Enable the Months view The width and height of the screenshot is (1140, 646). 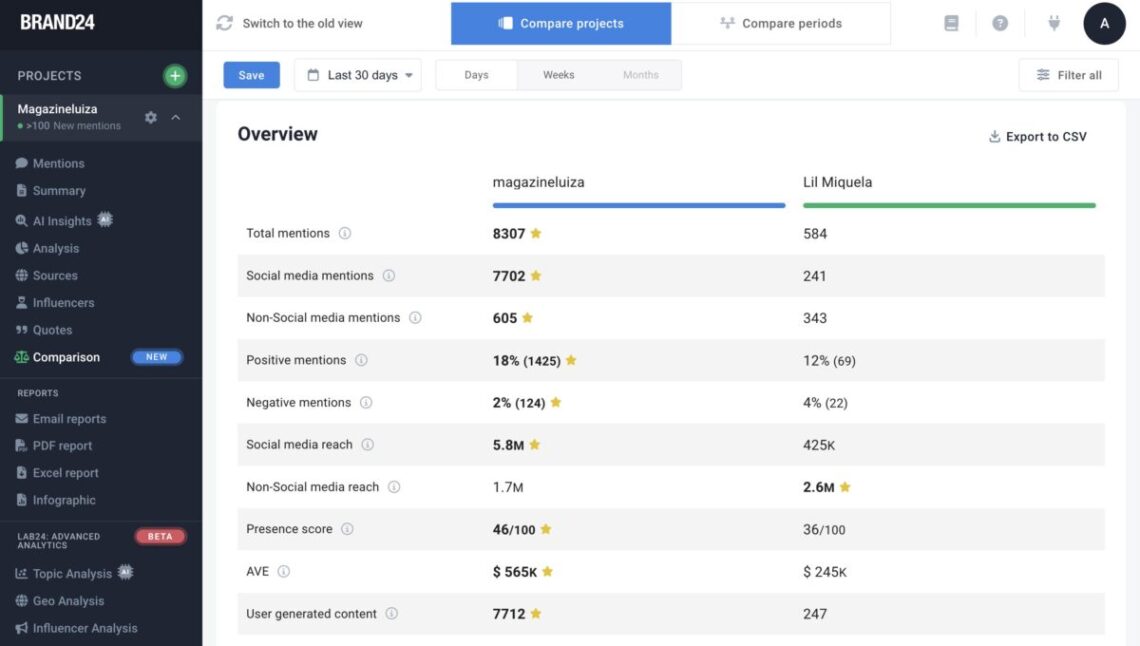point(640,74)
